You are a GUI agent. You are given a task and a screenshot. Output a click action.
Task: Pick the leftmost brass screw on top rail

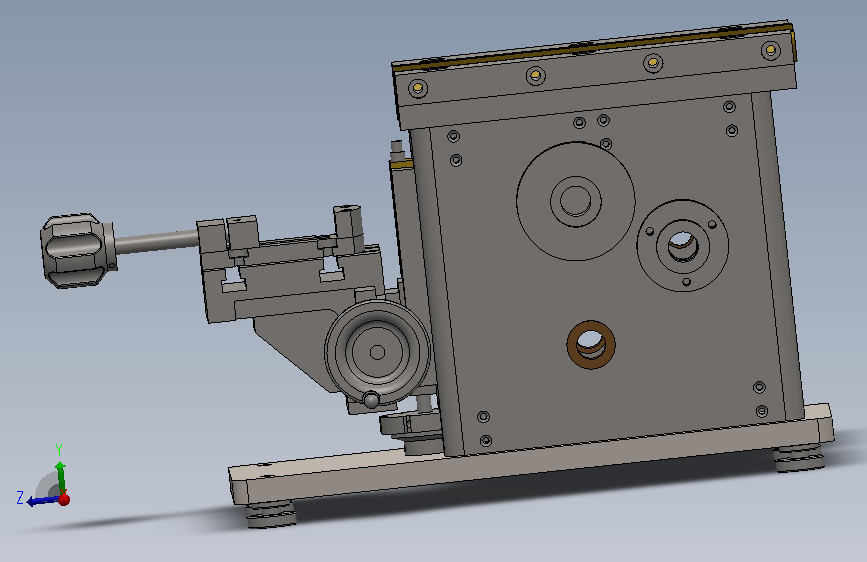(x=417, y=88)
